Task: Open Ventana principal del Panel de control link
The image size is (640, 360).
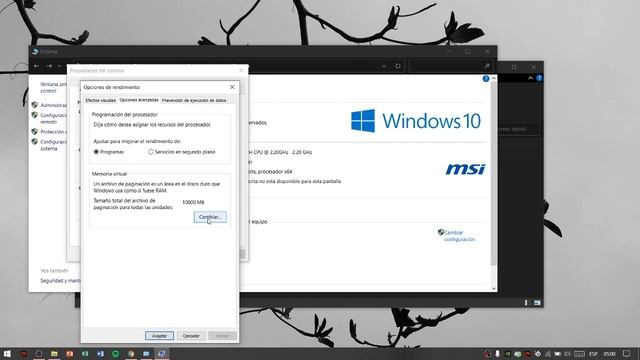Action: (x=53, y=87)
